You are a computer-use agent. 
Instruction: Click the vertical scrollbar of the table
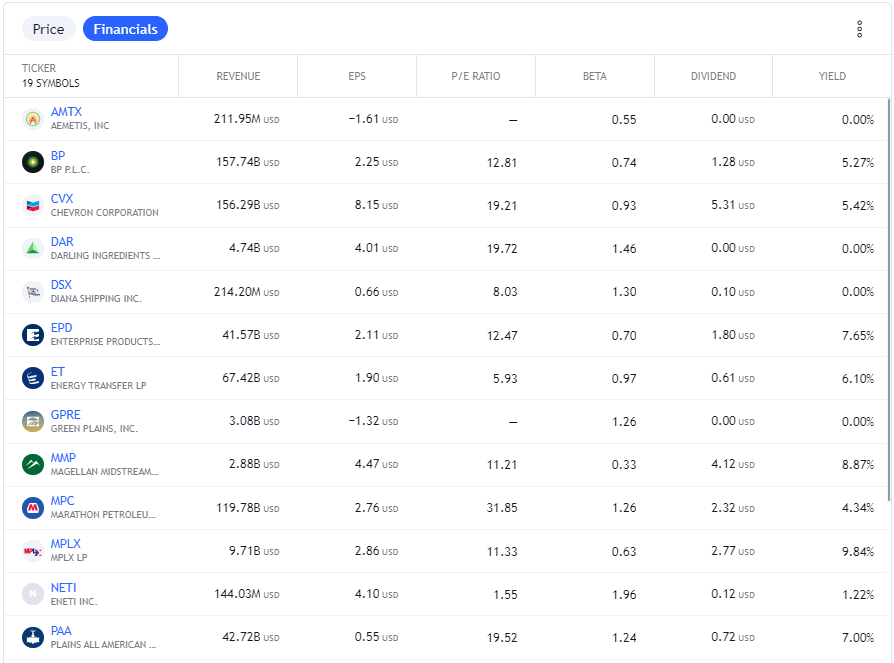point(888,299)
